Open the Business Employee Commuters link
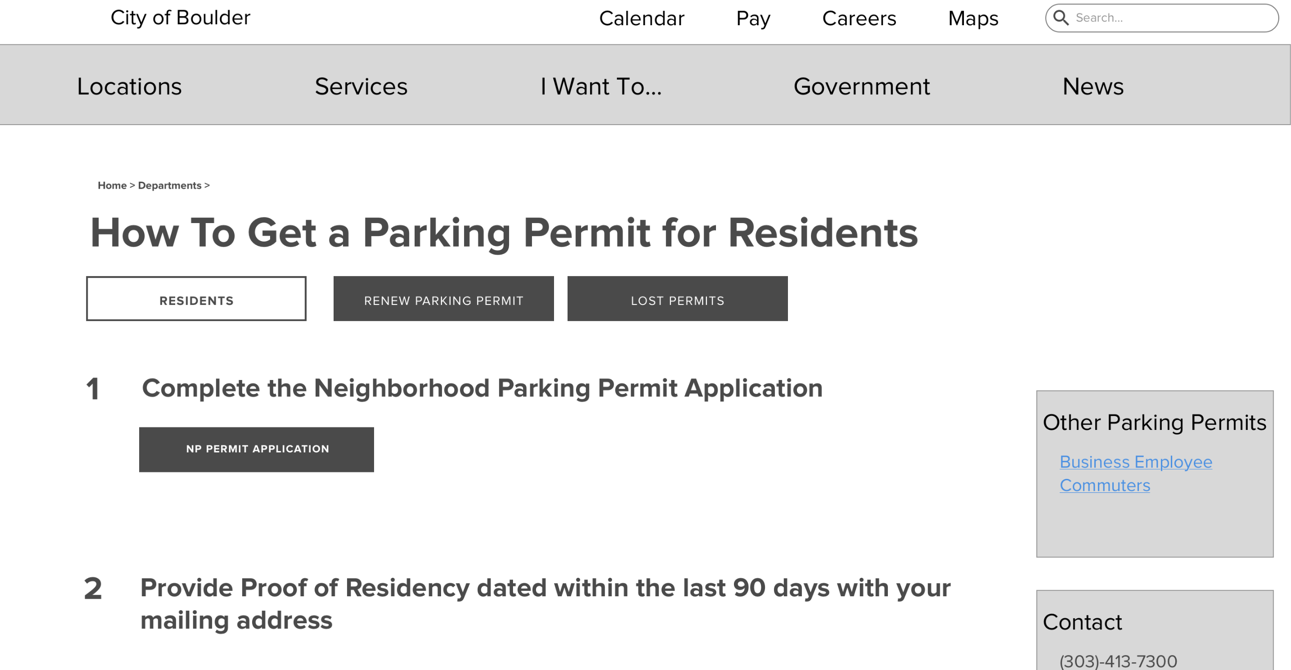This screenshot has width=1291, height=670. pyautogui.click(x=1136, y=473)
